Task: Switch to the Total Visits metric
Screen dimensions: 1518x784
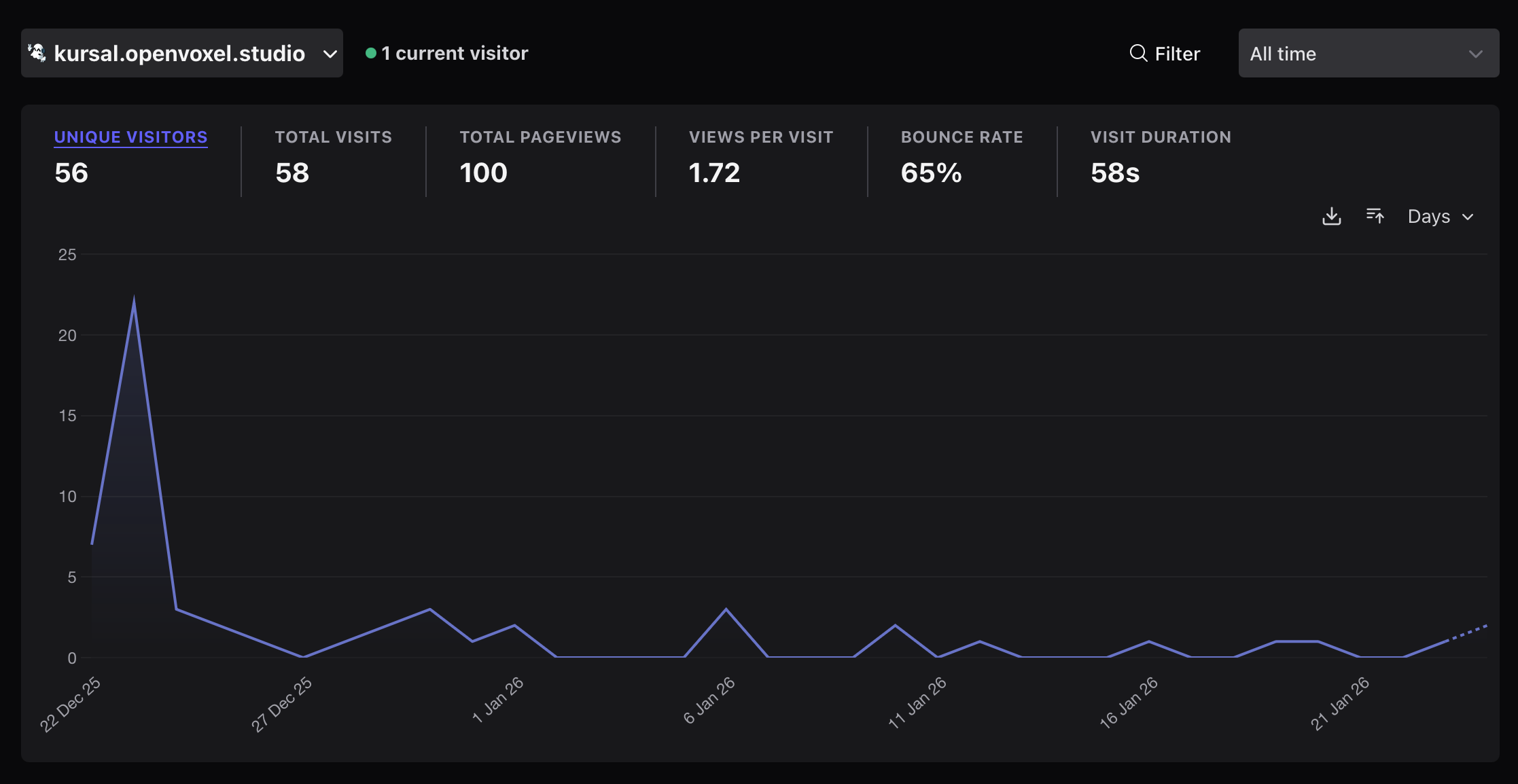Action: (x=333, y=137)
